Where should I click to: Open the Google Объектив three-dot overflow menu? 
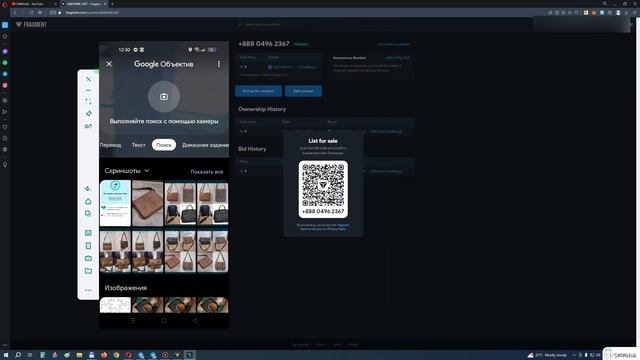(219, 64)
